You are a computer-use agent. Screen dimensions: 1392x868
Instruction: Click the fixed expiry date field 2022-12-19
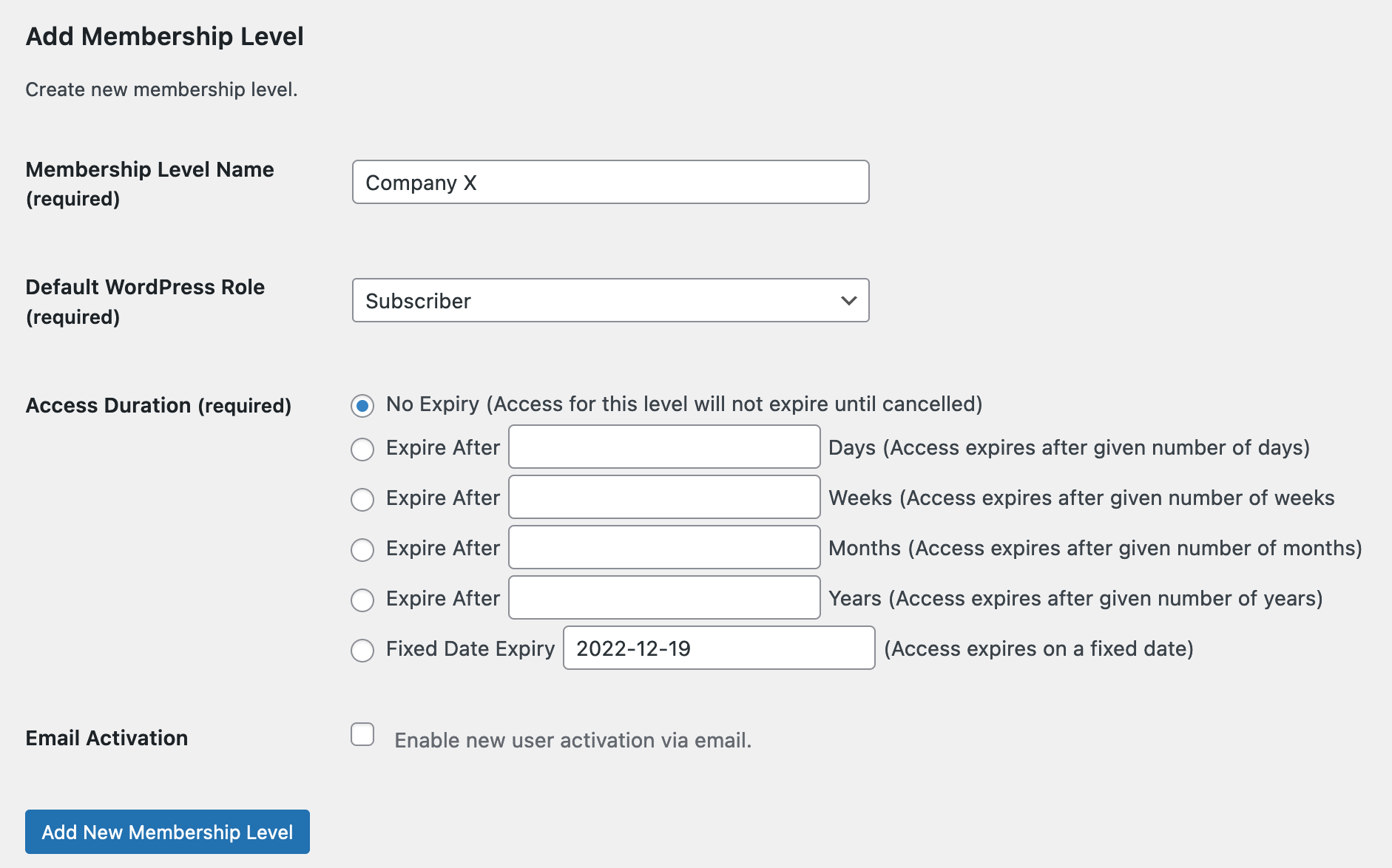[x=719, y=648]
